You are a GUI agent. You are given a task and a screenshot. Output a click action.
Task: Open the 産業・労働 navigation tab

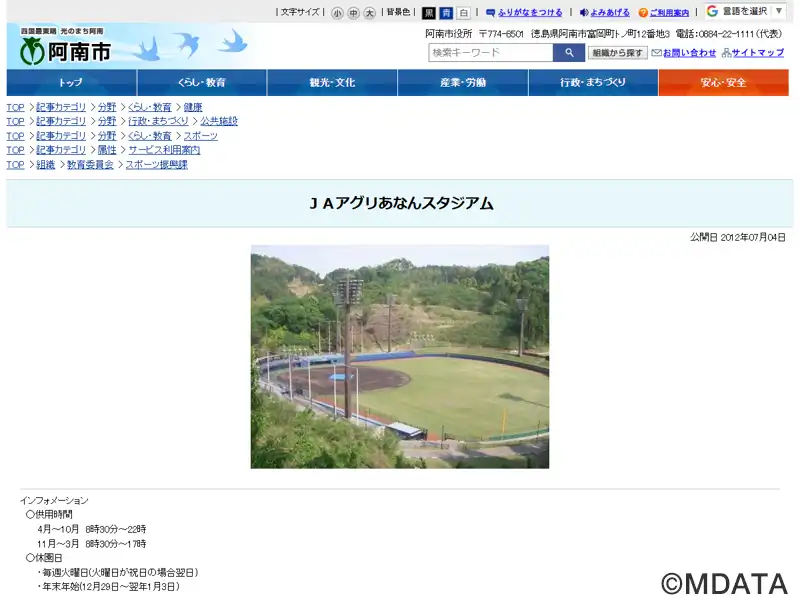[x=463, y=83]
